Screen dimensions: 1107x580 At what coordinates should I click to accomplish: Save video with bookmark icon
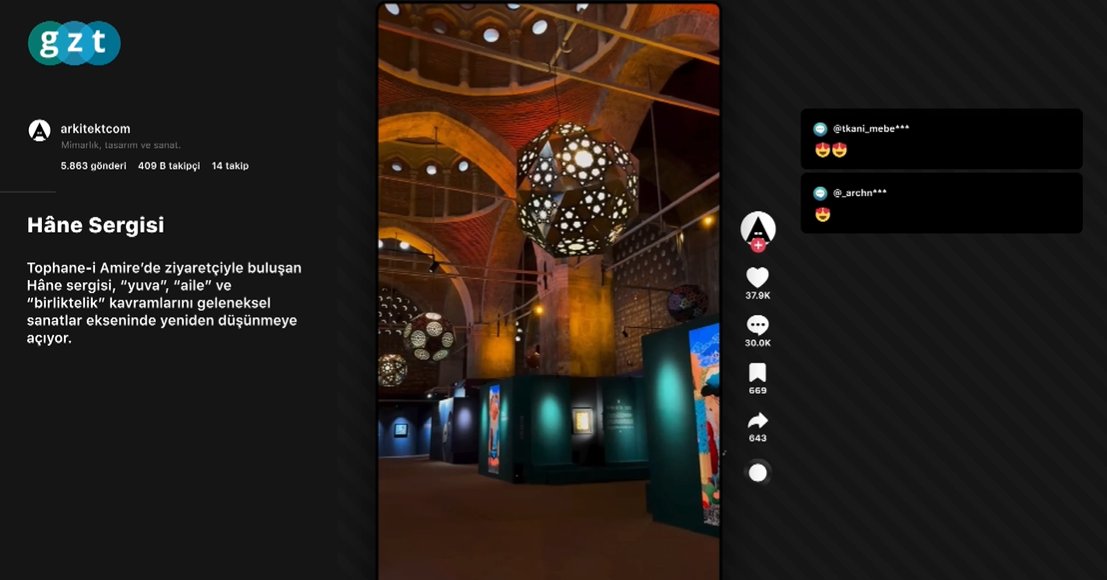click(758, 373)
